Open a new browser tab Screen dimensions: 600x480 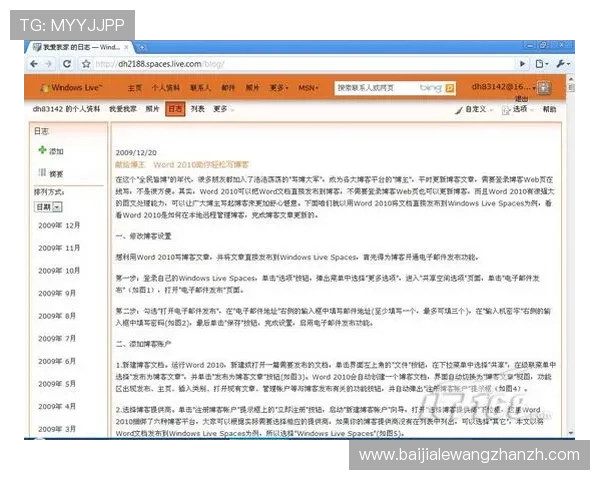point(142,47)
